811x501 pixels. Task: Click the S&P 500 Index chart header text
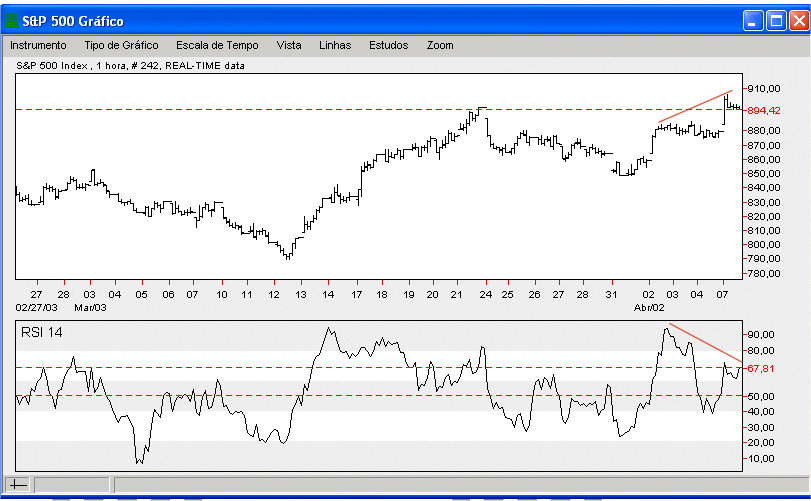[x=130, y=66]
